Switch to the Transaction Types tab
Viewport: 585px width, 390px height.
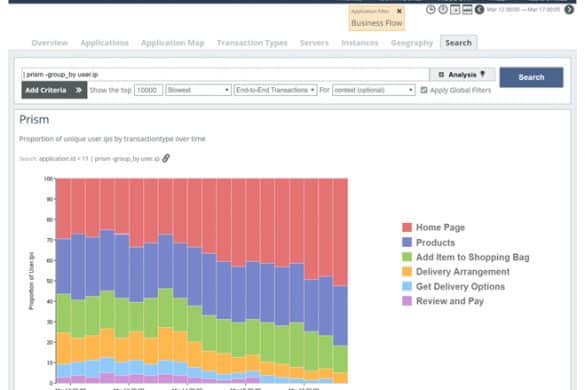[x=252, y=43]
